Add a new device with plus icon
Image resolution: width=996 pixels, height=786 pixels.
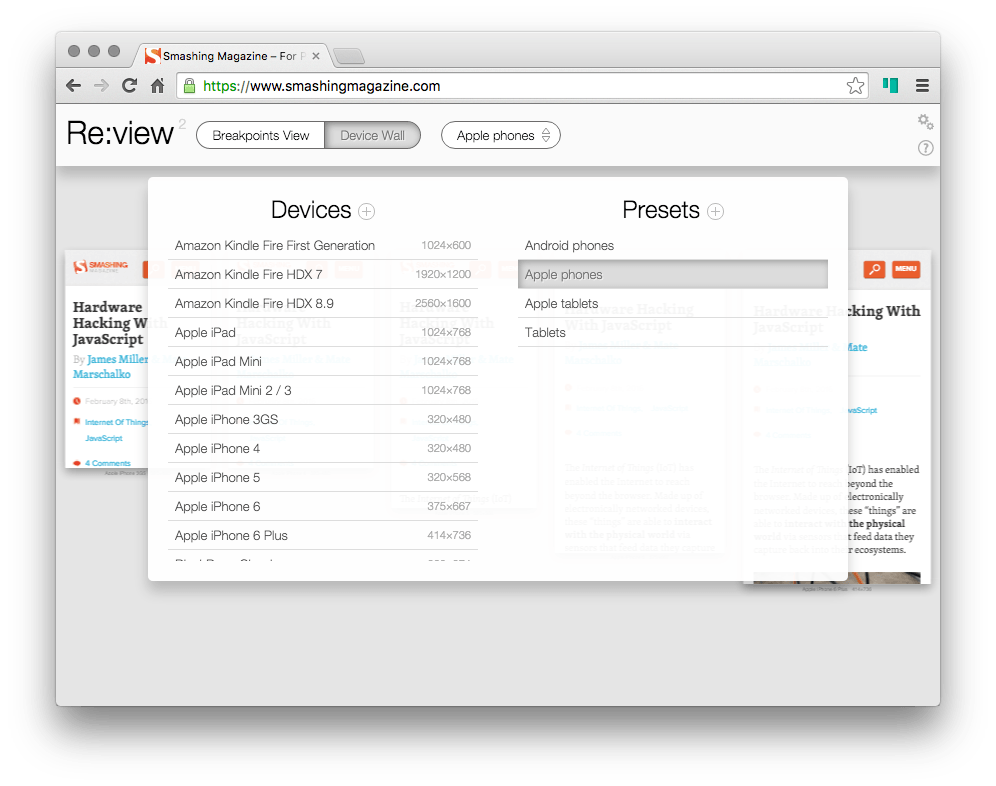tap(367, 211)
